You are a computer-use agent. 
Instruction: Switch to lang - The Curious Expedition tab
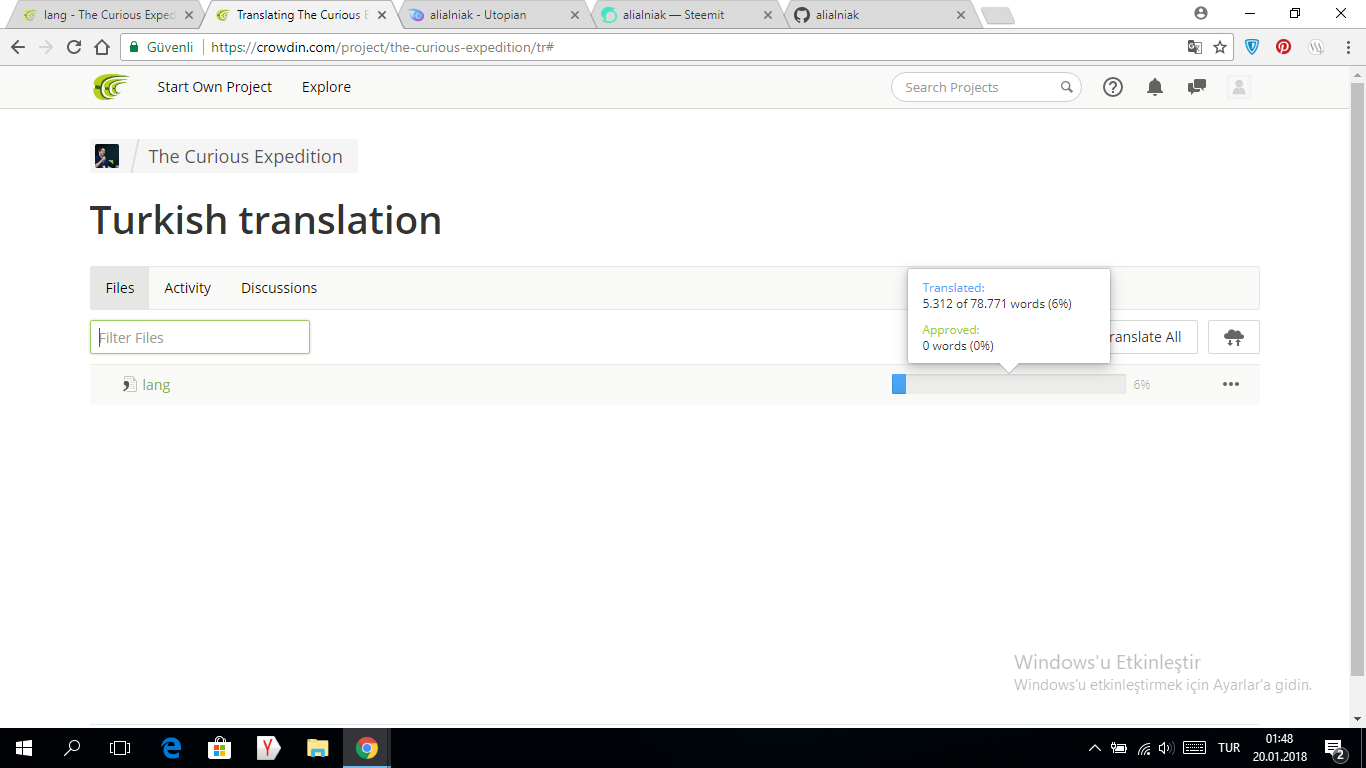click(x=109, y=15)
